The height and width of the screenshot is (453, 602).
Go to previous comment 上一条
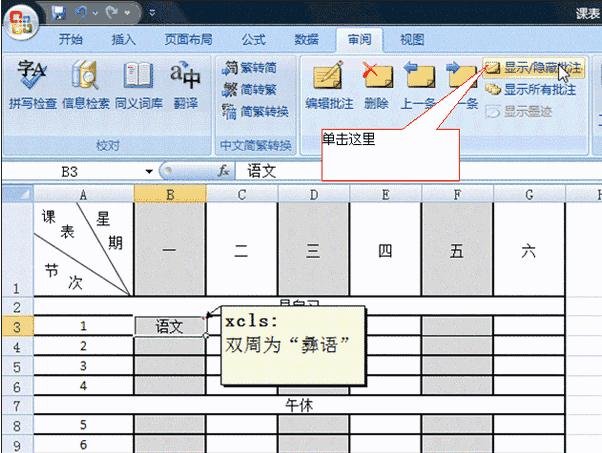pos(419,84)
